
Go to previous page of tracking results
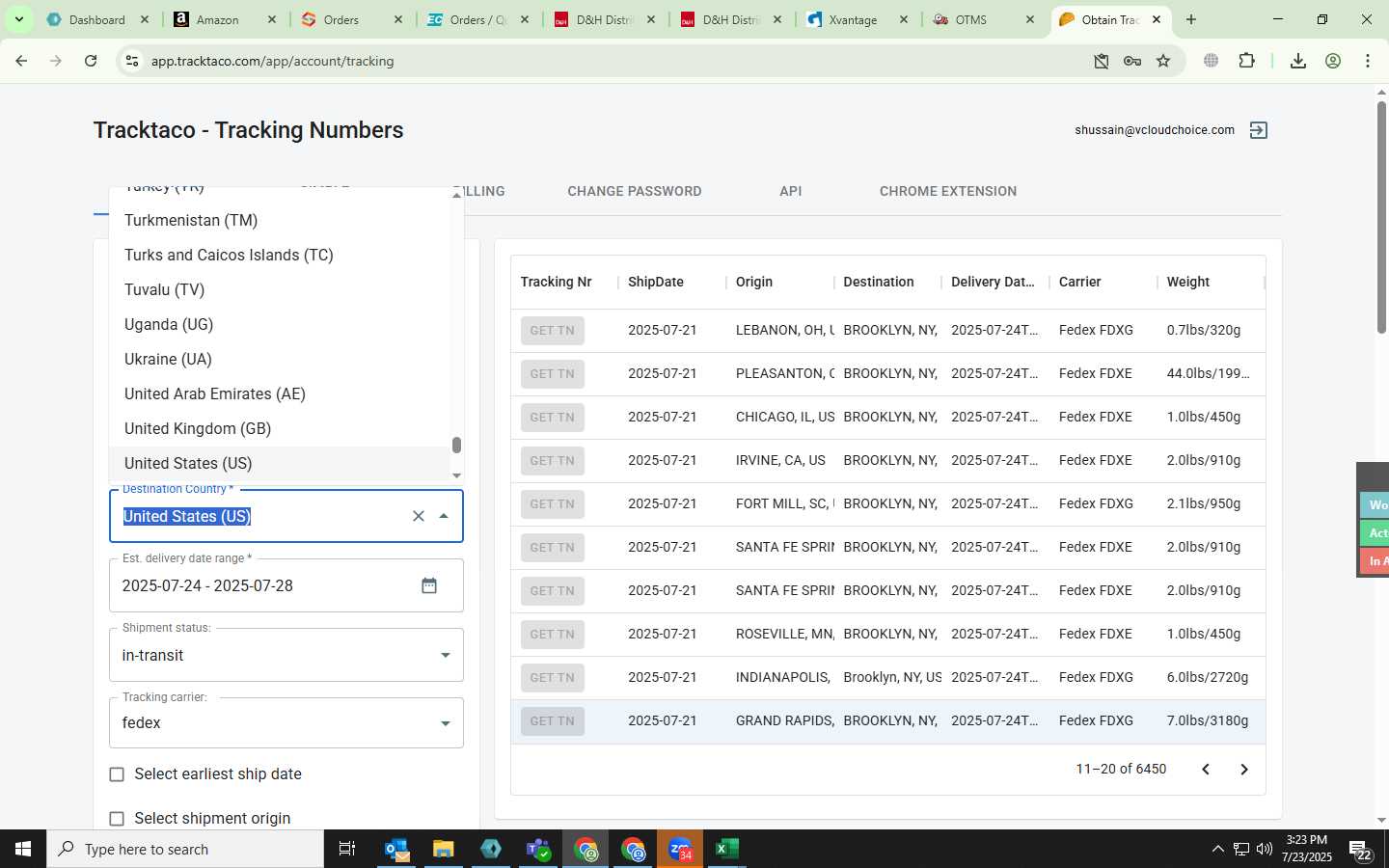pyautogui.click(x=1206, y=769)
